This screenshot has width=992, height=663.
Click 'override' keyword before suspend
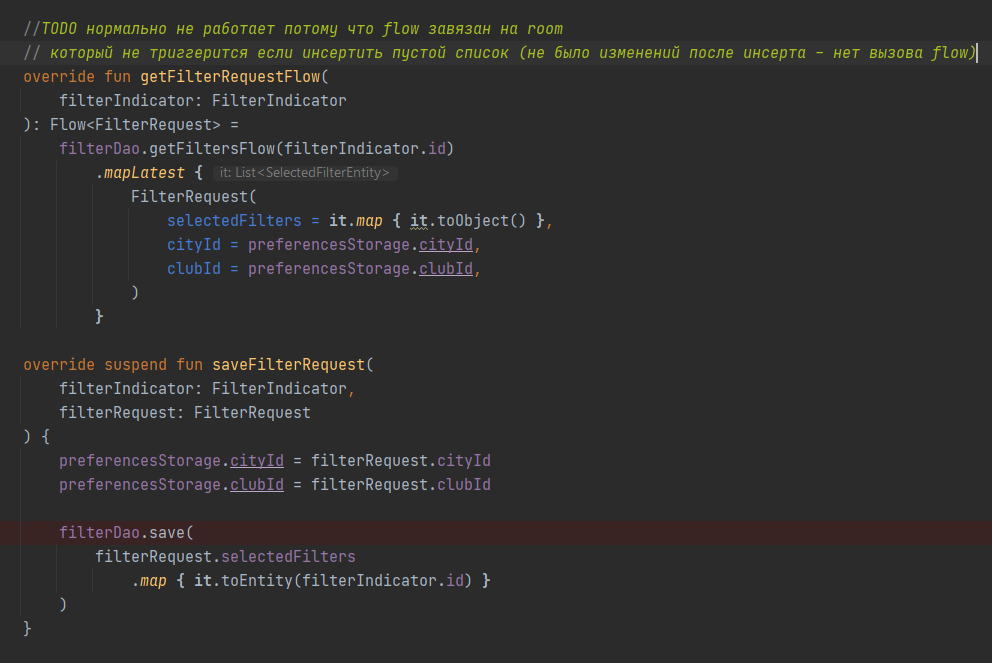click(59, 366)
